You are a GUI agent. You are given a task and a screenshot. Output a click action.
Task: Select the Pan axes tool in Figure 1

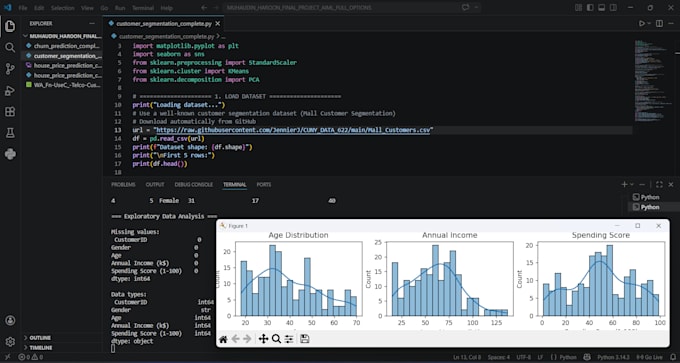pyautogui.click(x=263, y=339)
